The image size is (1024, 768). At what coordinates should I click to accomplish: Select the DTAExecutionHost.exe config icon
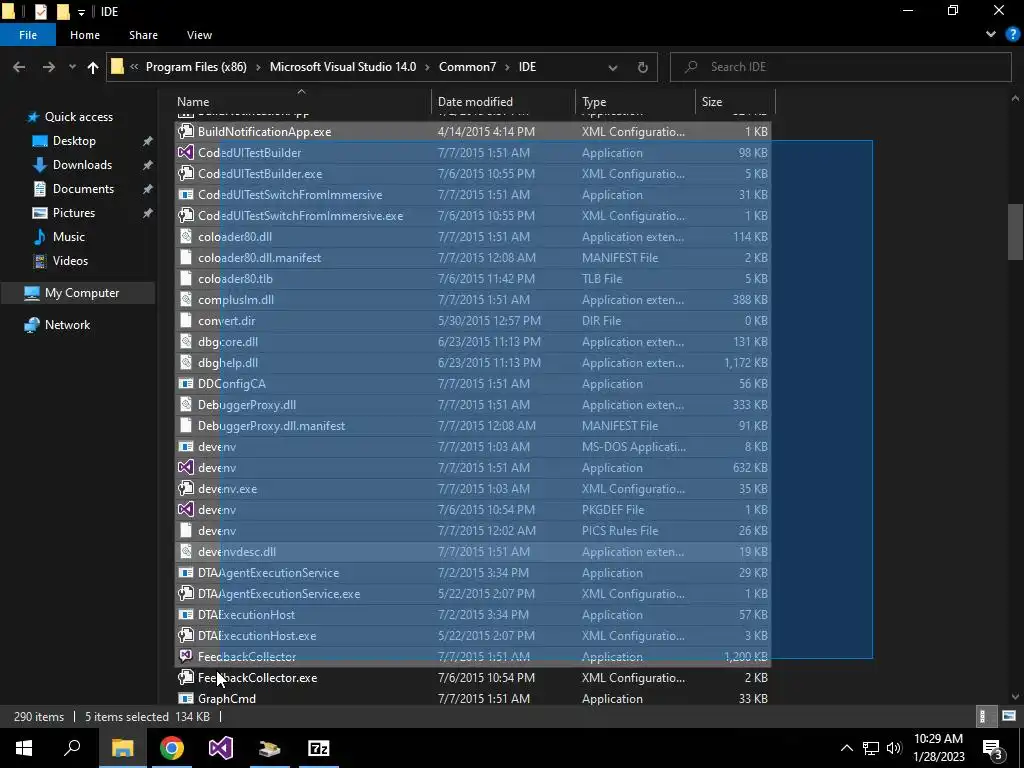(x=185, y=635)
